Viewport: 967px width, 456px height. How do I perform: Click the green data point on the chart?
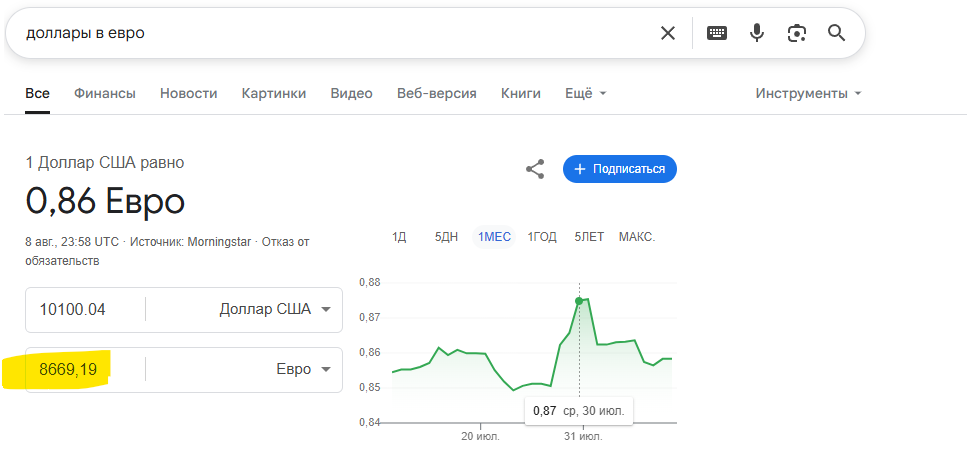[x=579, y=300]
